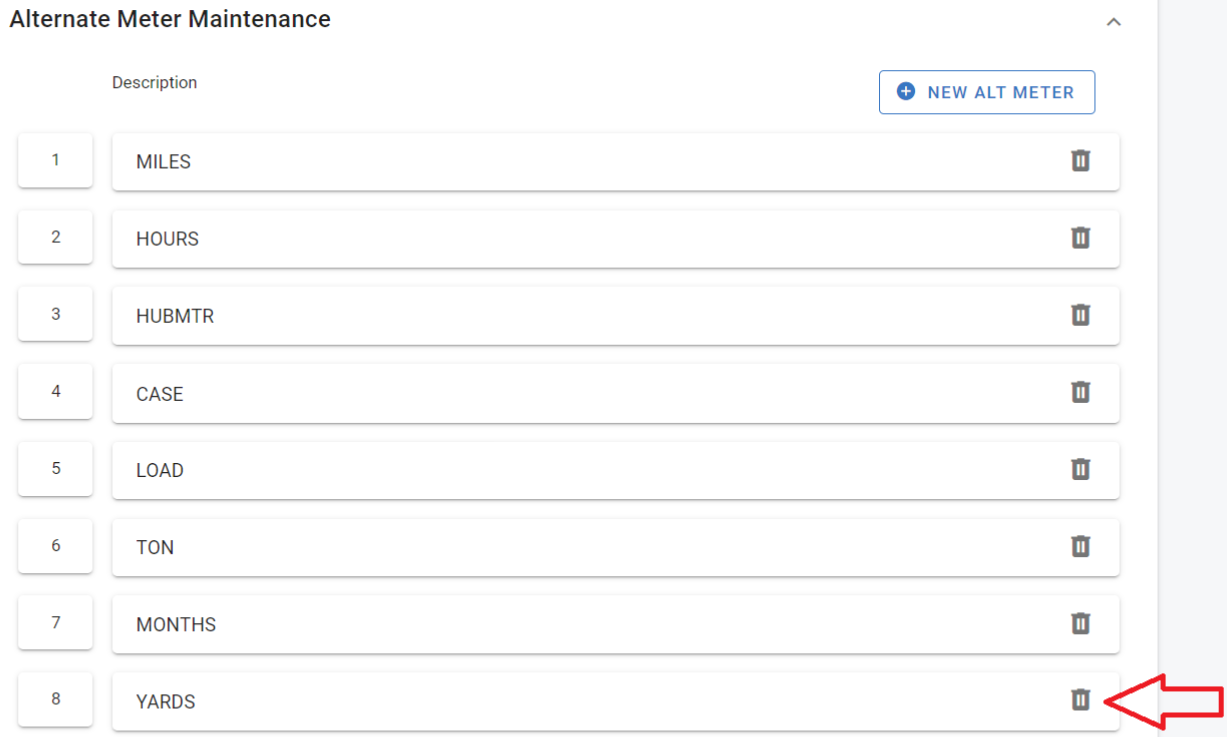This screenshot has height=738, width=1227.
Task: Click trash icon for HUBMTR row
Action: point(1080,315)
